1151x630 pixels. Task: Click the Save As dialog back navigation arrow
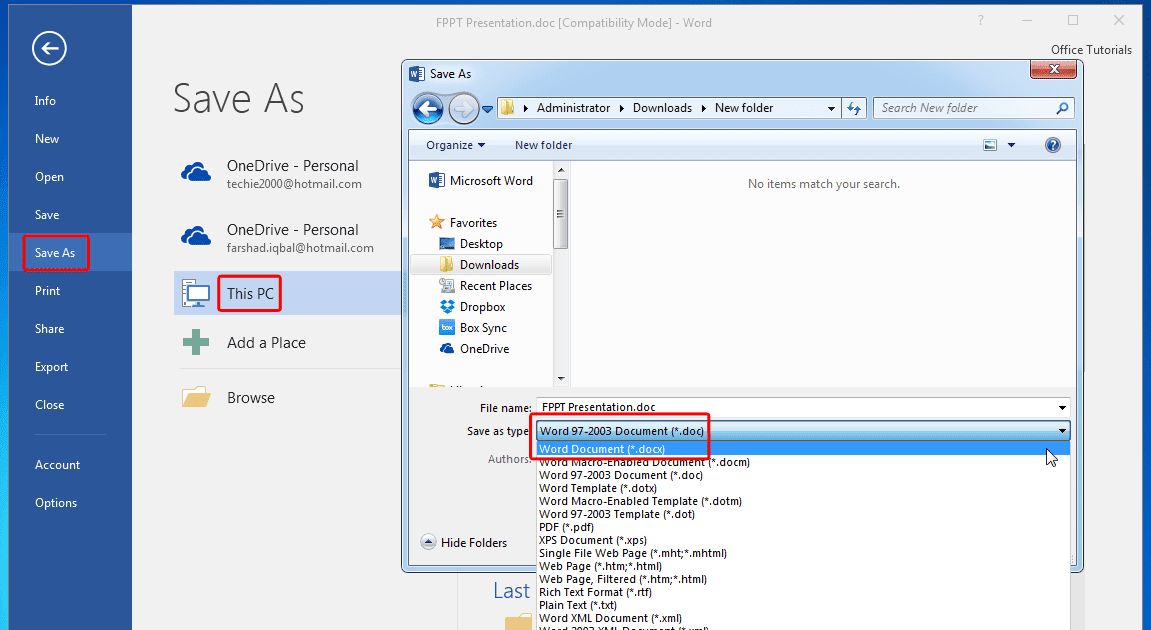(x=428, y=109)
